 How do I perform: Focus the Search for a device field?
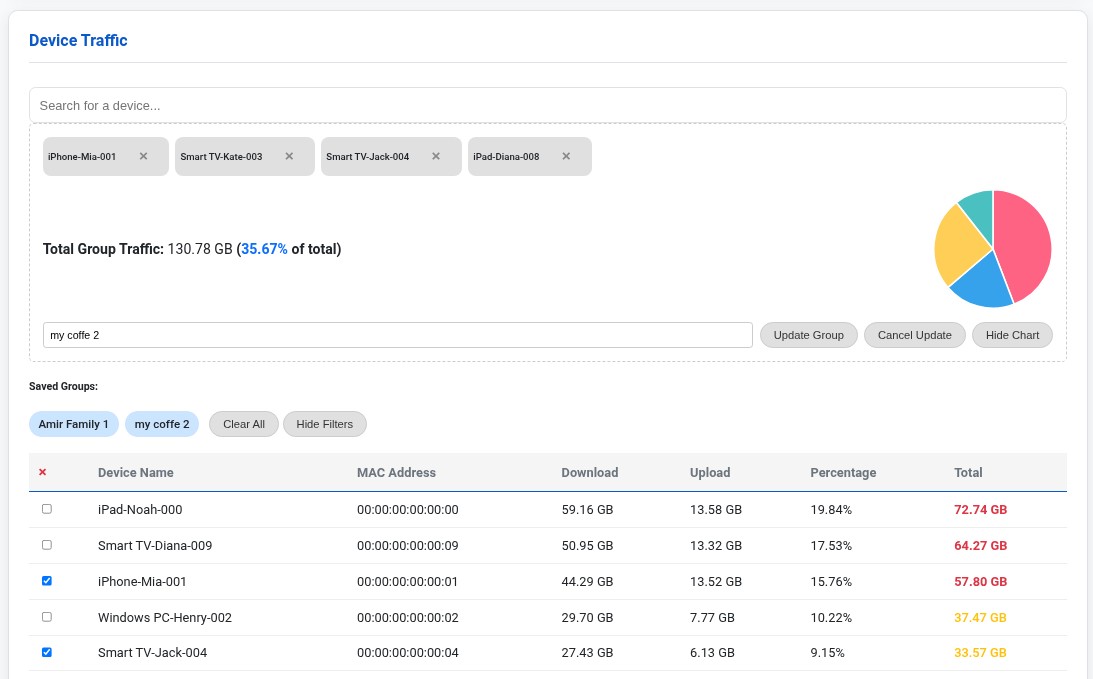[x=547, y=105]
